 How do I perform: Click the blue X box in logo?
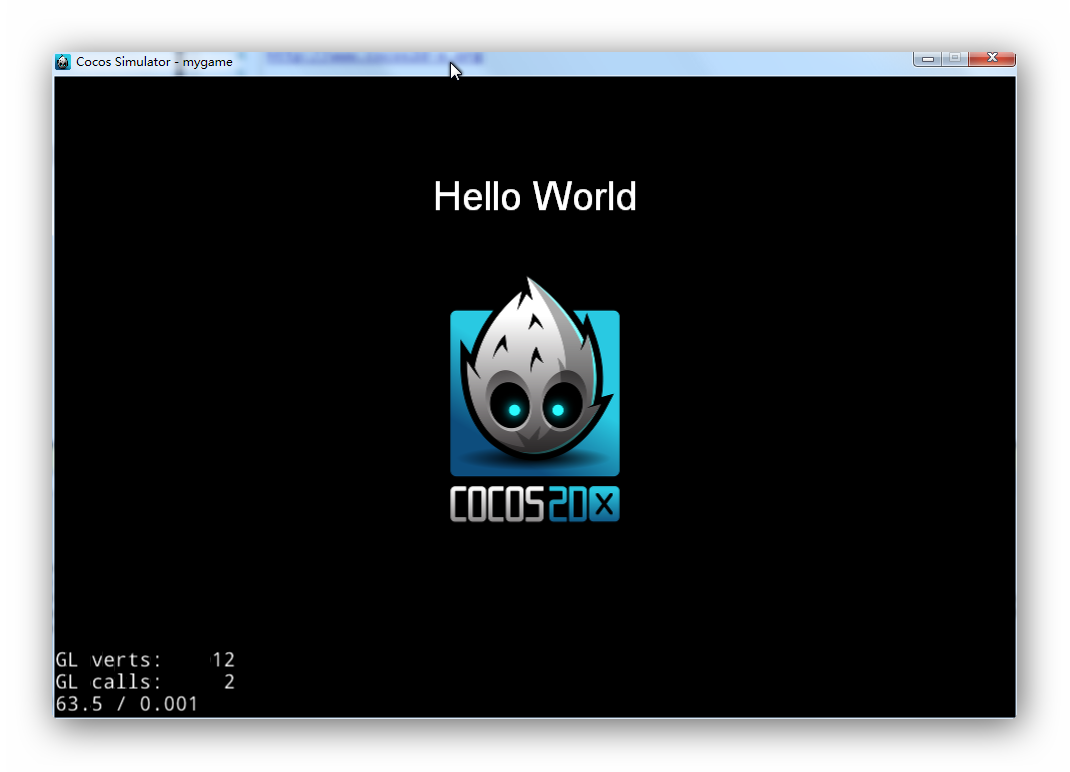coord(604,504)
